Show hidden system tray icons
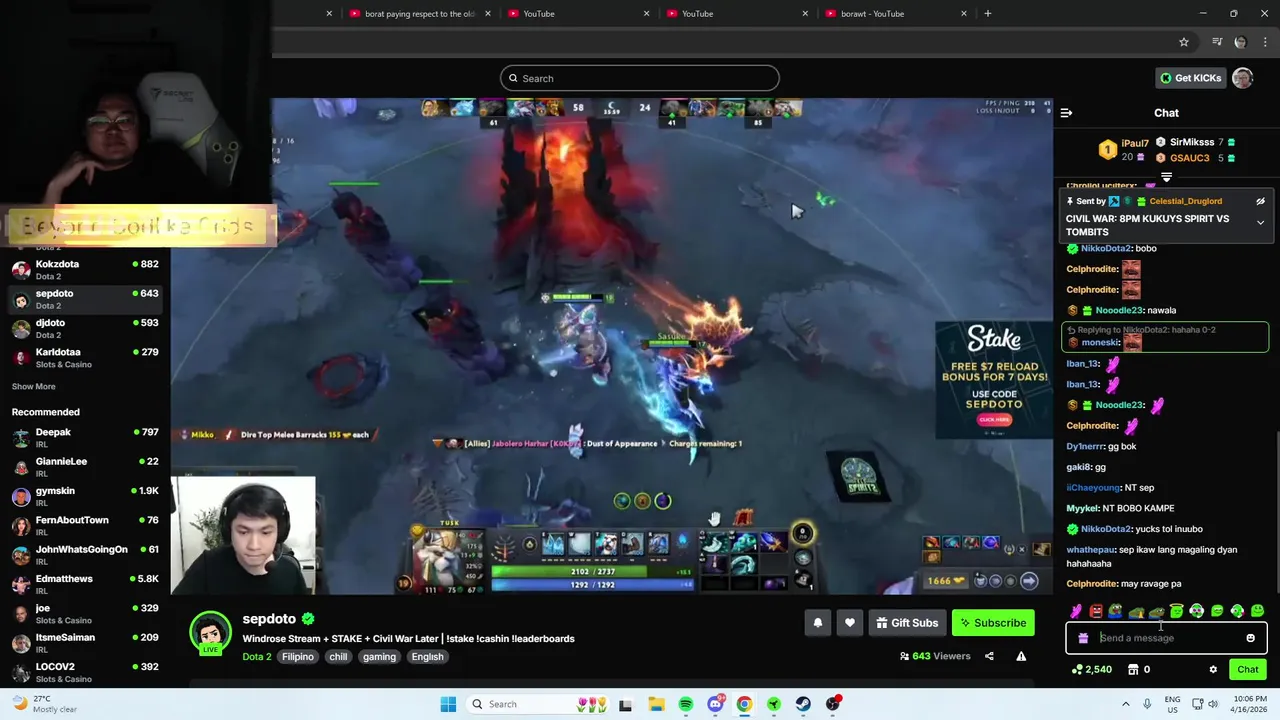The width and height of the screenshot is (1280, 720). [1125, 704]
